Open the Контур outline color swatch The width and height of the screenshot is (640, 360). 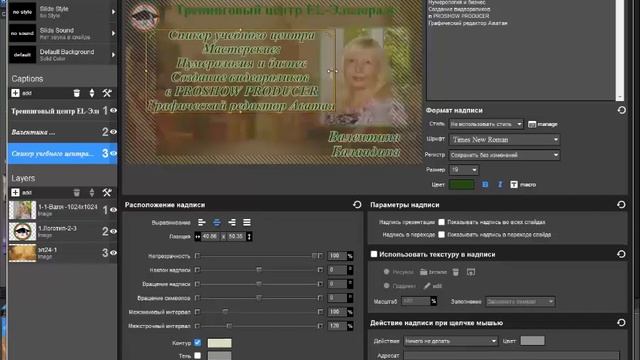click(x=220, y=343)
